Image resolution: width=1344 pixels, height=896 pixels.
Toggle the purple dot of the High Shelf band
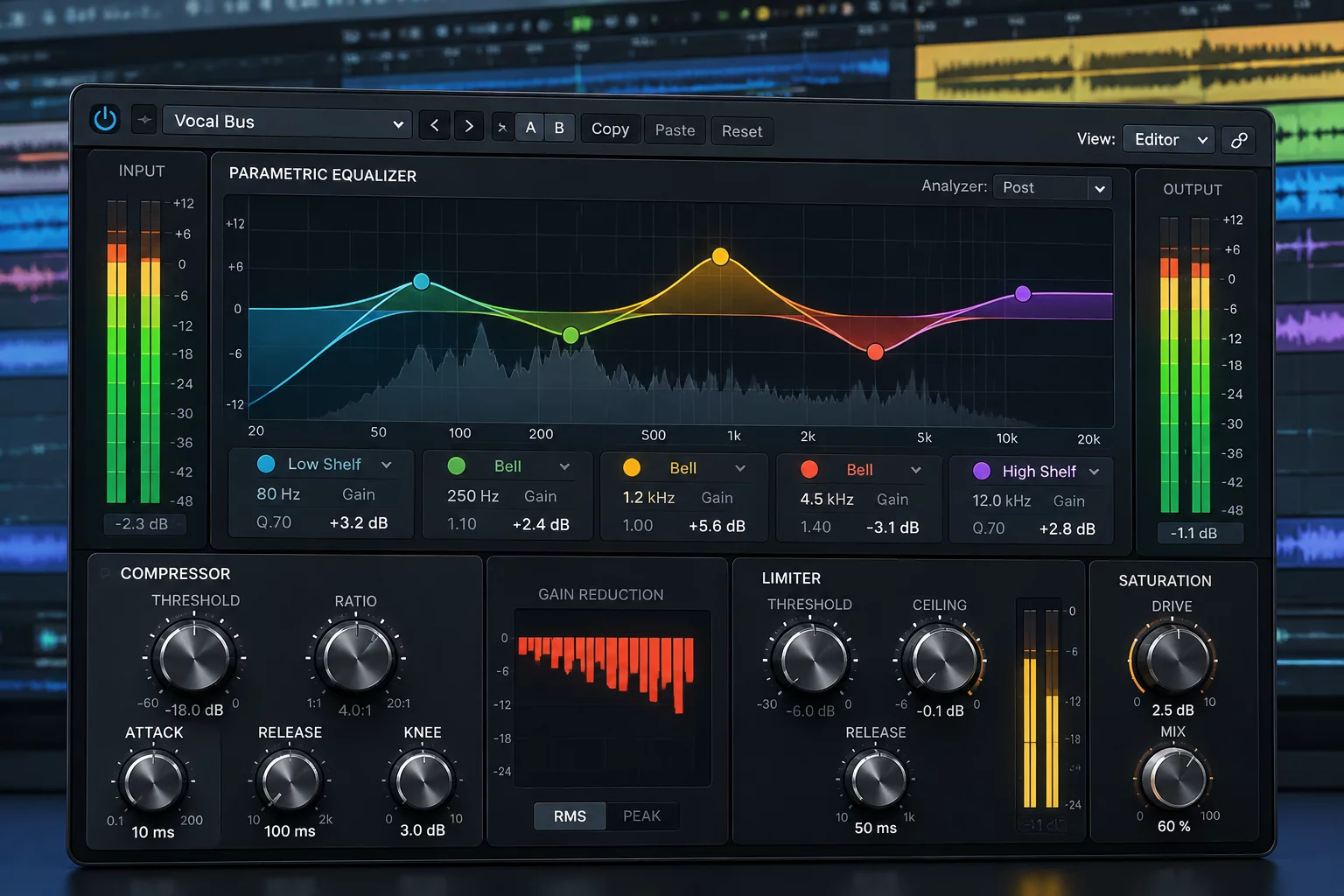click(982, 471)
